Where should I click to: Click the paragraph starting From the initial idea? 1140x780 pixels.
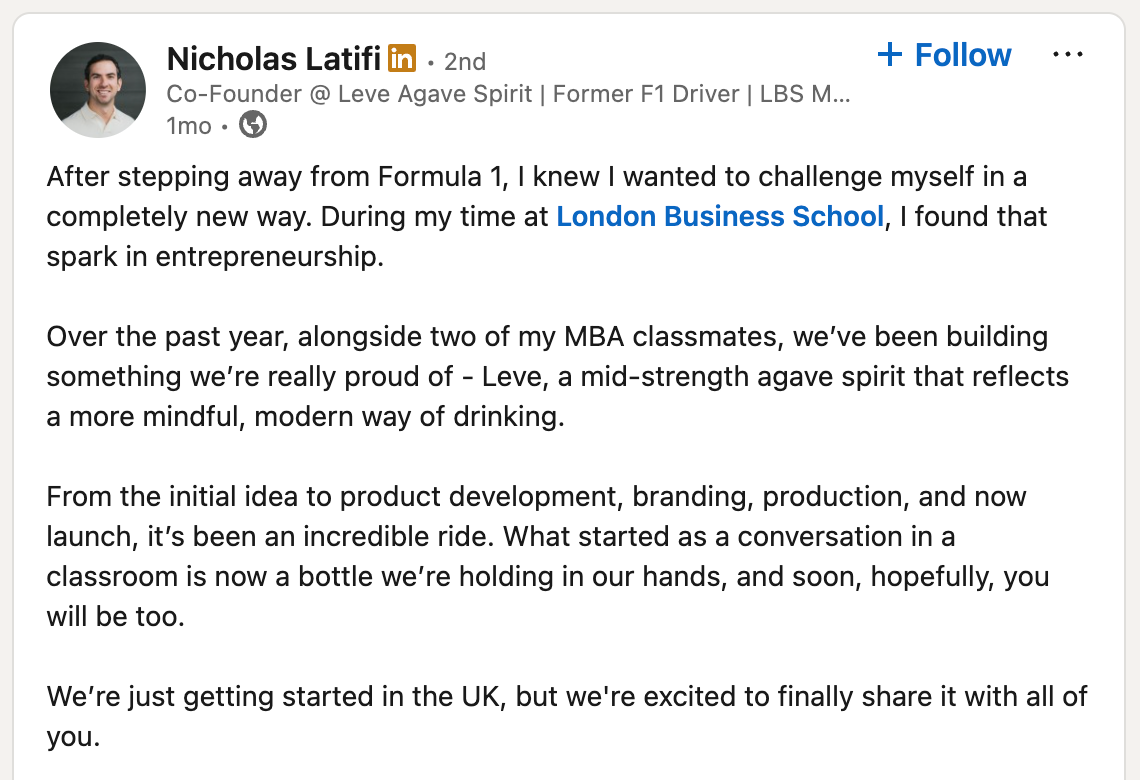(548, 556)
